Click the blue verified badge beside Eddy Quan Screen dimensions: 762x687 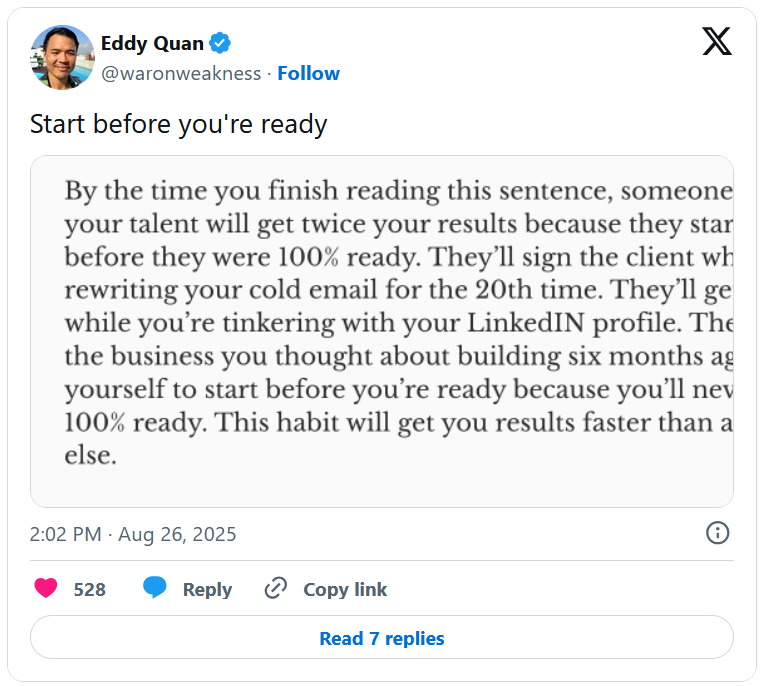pos(220,43)
